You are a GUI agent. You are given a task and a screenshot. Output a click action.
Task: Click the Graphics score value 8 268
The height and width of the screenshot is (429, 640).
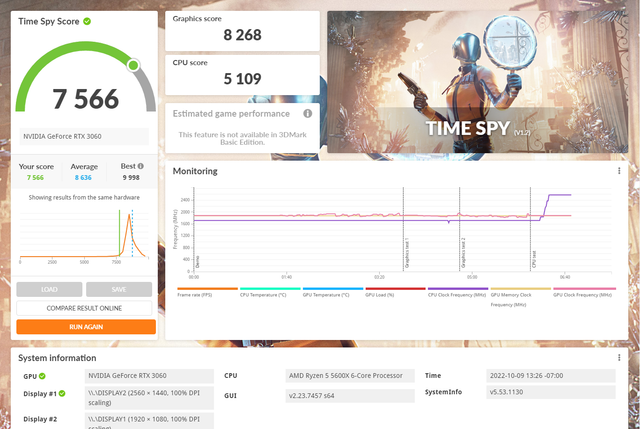pos(242,35)
